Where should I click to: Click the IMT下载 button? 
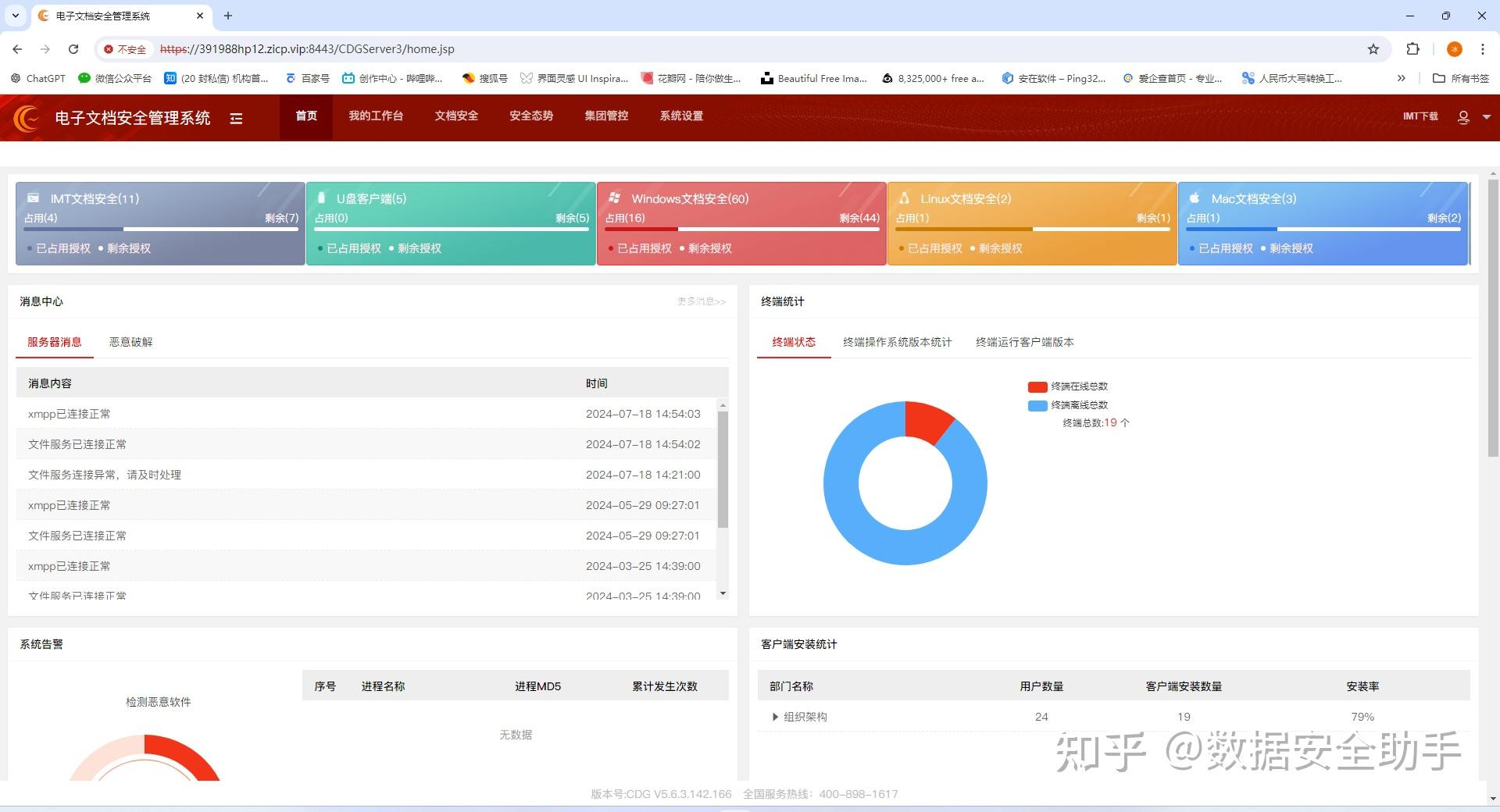click(x=1420, y=116)
